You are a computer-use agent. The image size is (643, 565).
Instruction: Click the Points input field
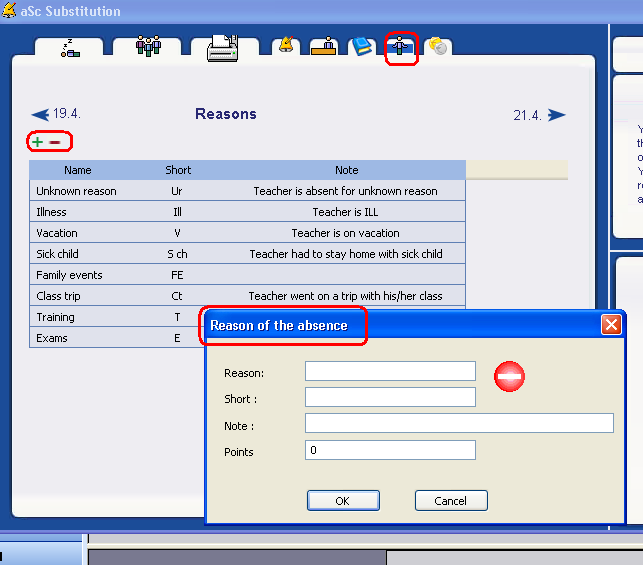tap(390, 450)
